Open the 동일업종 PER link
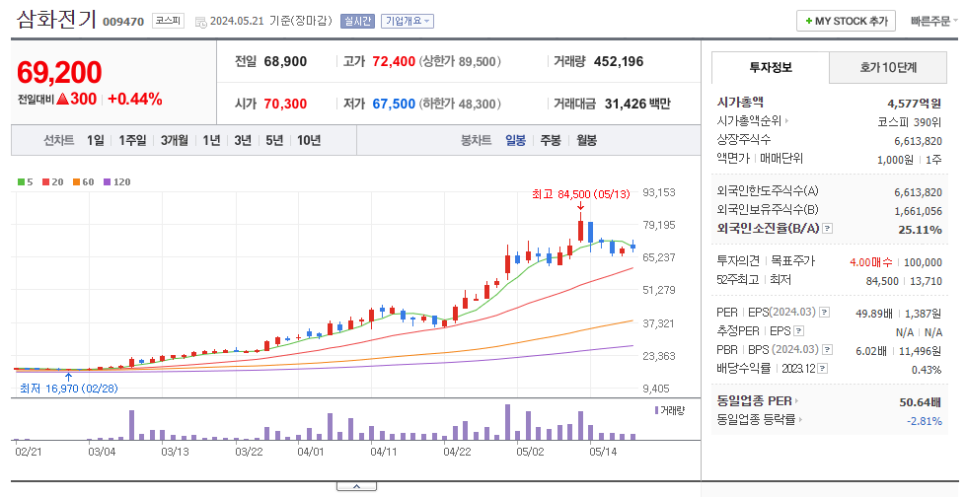The height and width of the screenshot is (497, 966). pyautogui.click(x=755, y=402)
